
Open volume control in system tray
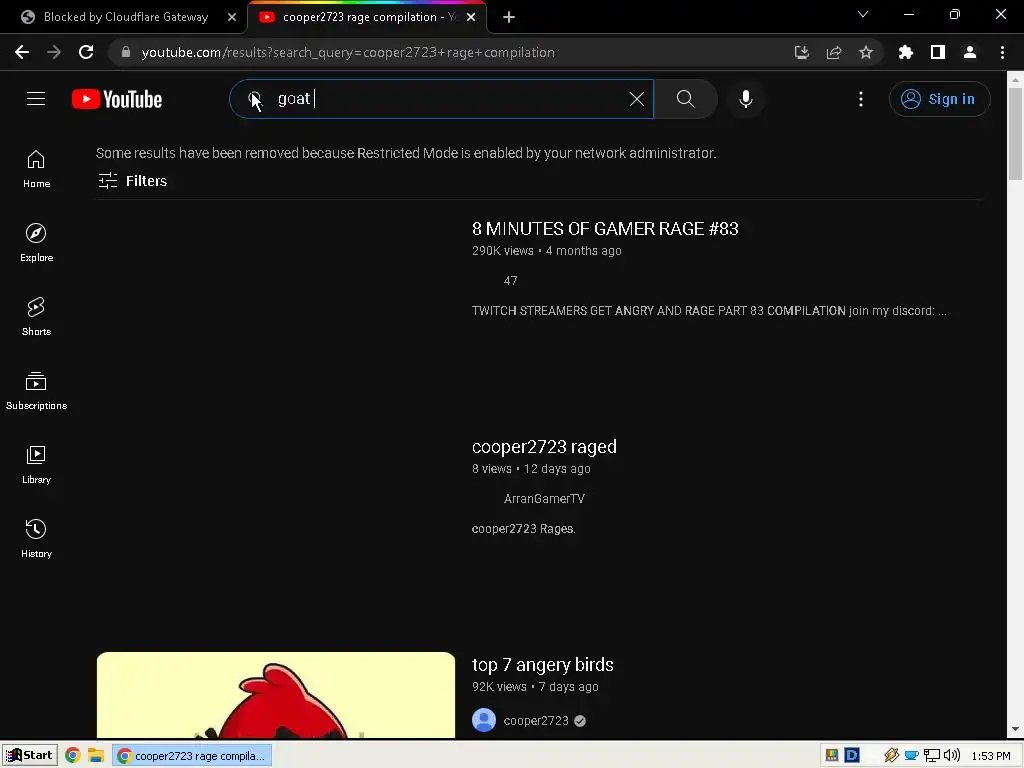[x=952, y=756]
